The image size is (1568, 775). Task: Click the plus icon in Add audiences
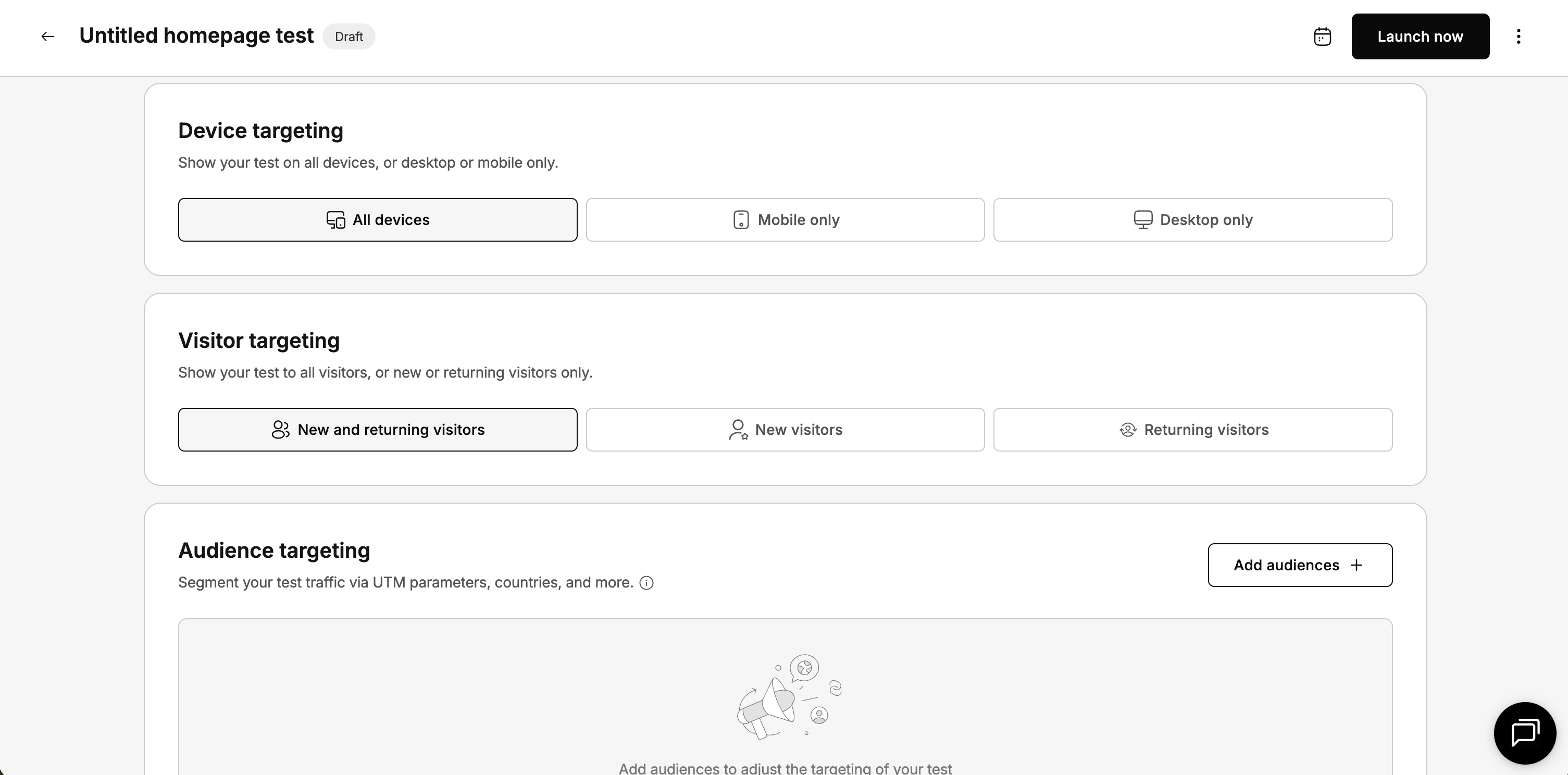point(1356,565)
